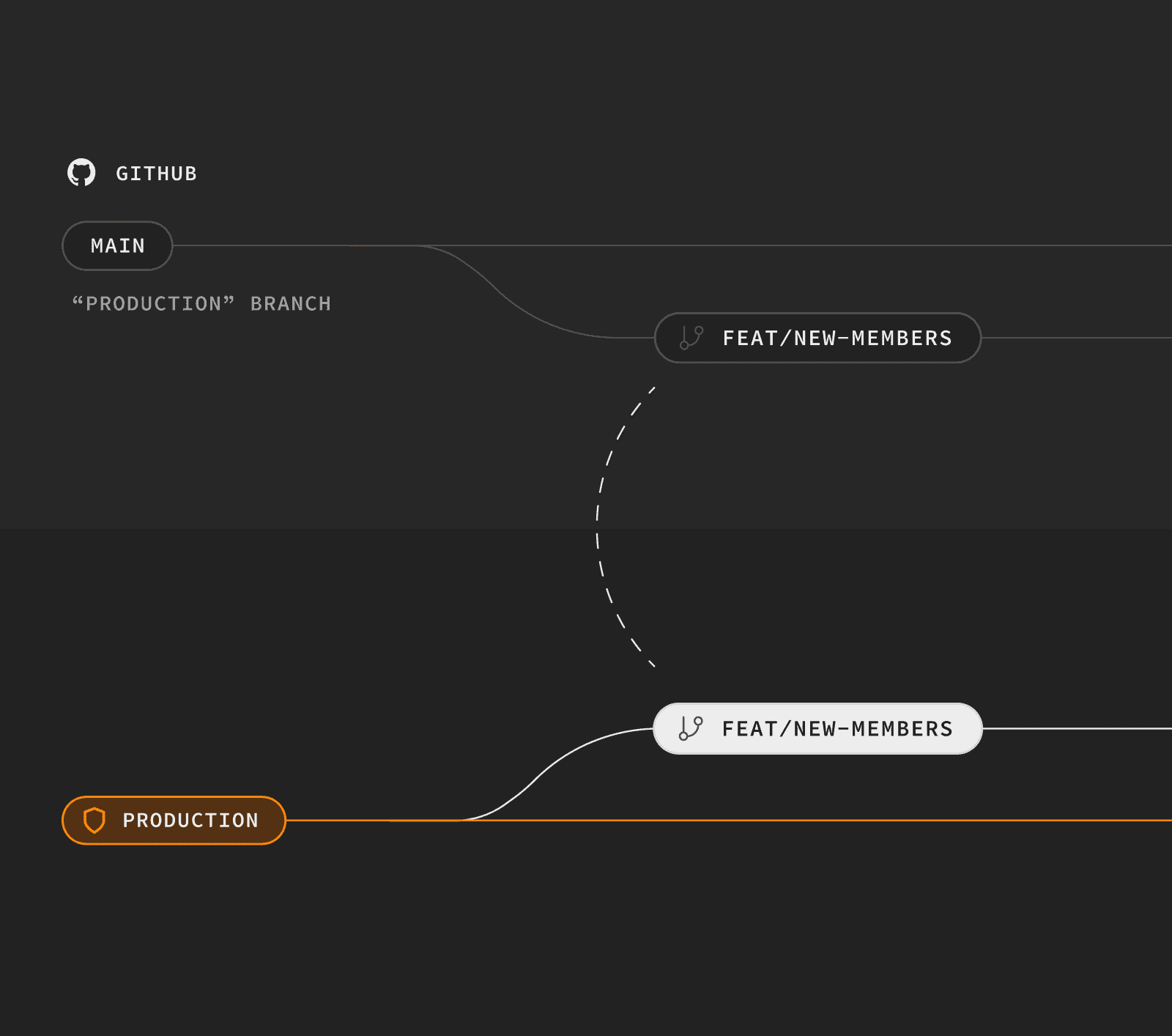Screen dimensions: 1172x1036
Task: Click the orange PRODUCTION branch line
Action: (586, 821)
